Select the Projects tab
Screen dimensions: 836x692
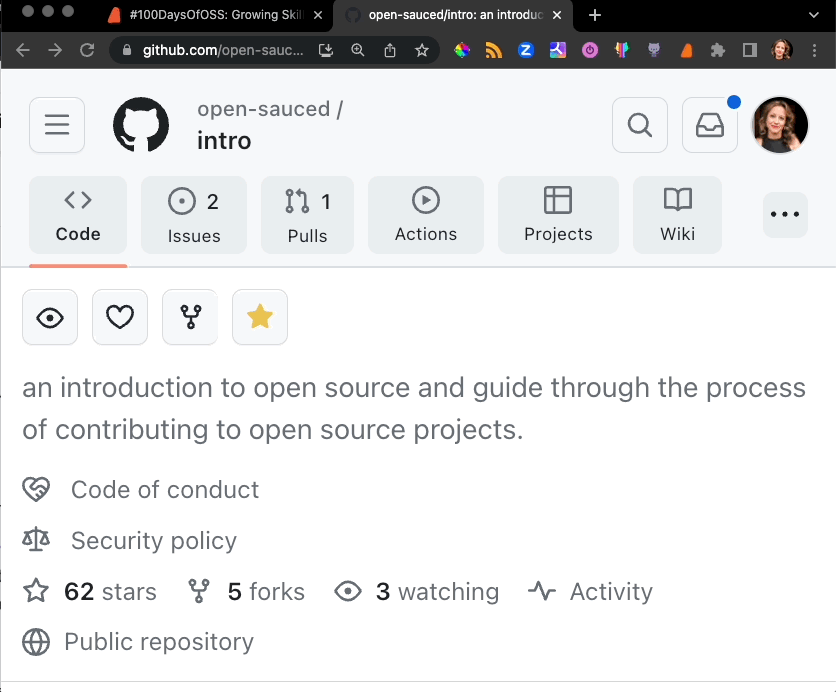(x=558, y=215)
